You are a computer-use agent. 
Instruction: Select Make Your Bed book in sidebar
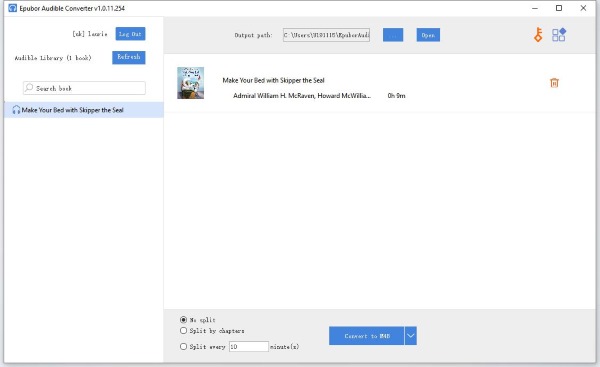[x=84, y=110]
